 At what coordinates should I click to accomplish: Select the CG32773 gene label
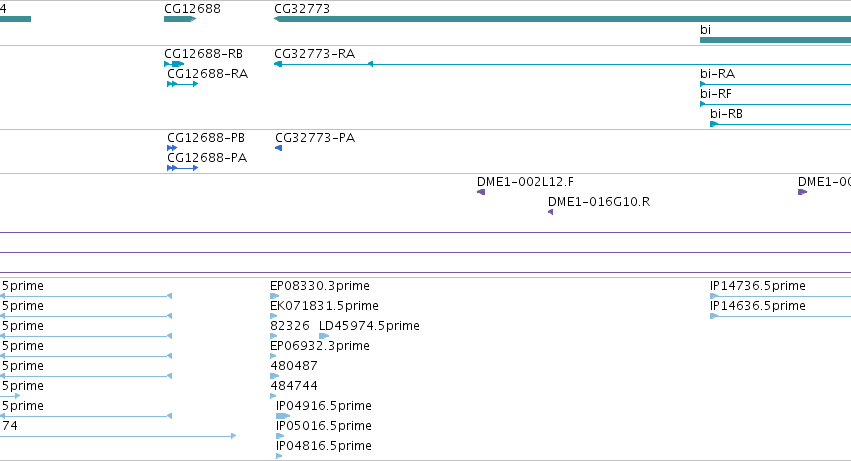(x=302, y=9)
